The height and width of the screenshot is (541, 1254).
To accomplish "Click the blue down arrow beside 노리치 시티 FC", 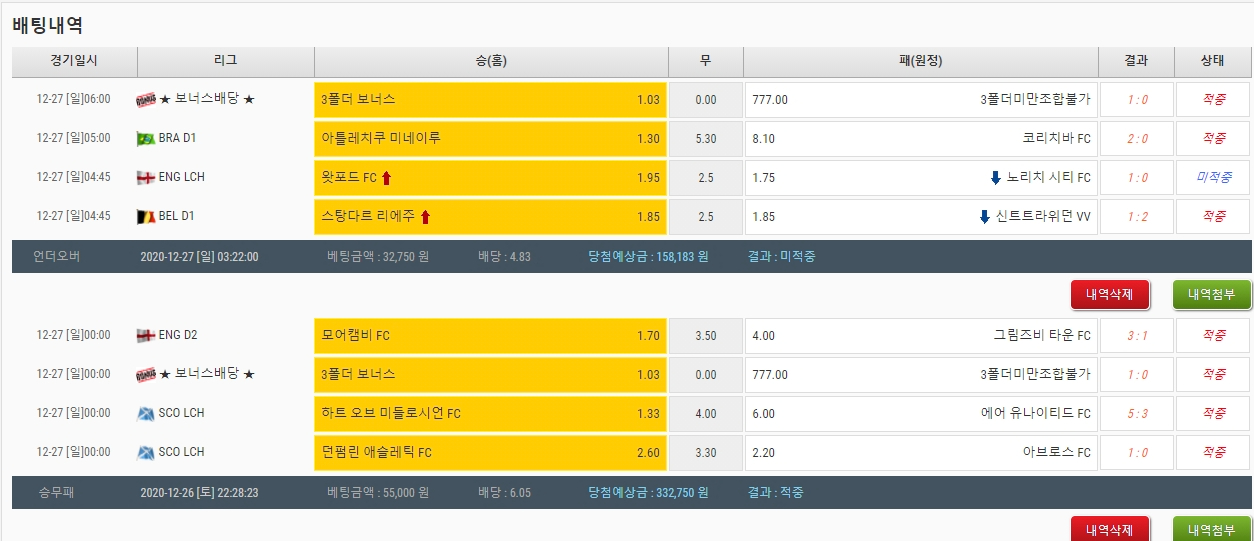I will [995, 178].
